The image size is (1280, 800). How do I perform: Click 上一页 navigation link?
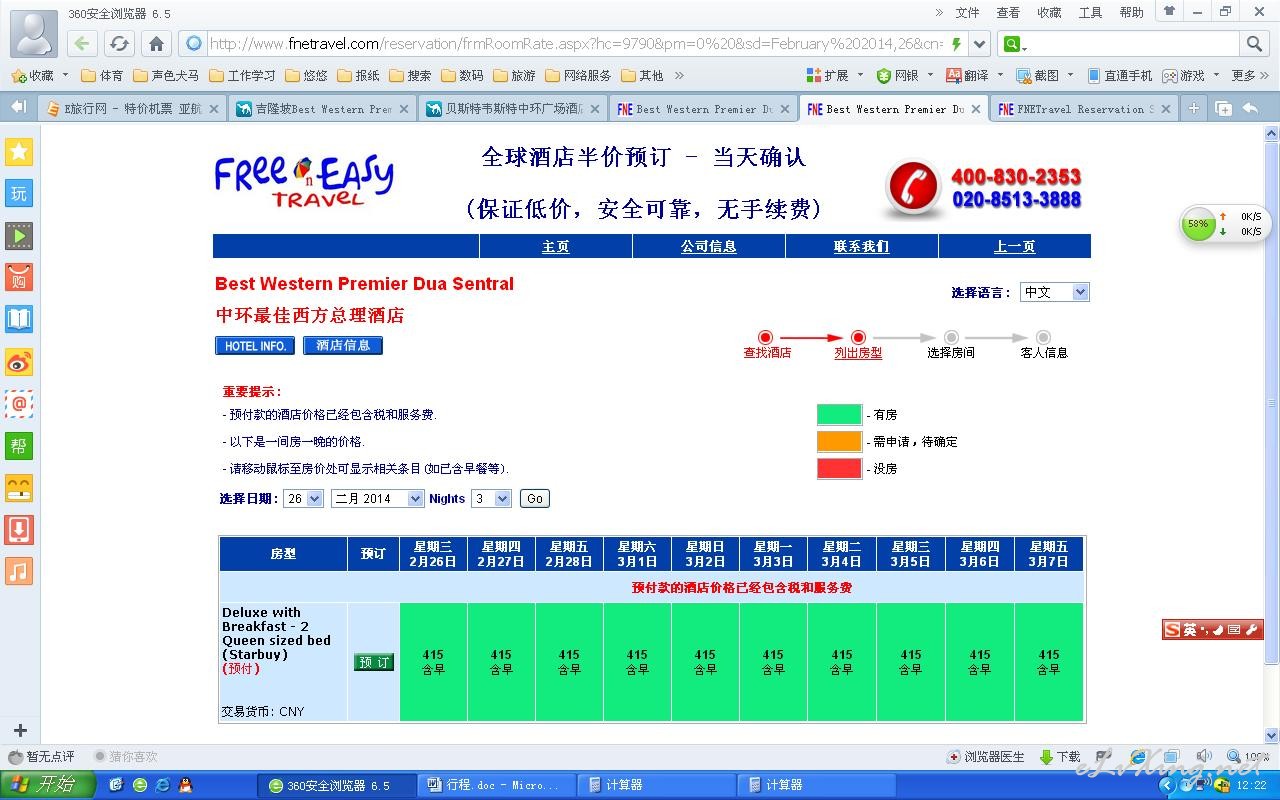coord(1014,246)
